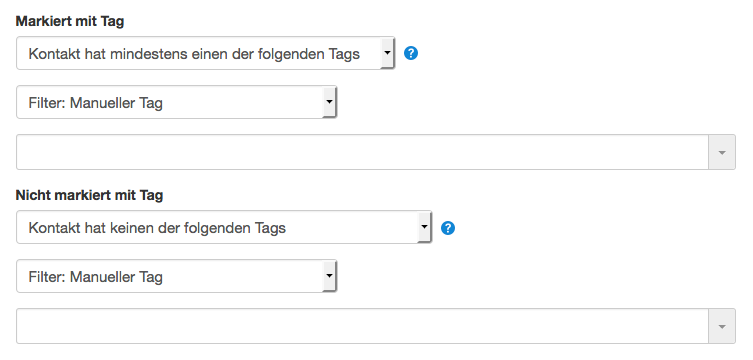Click the 'Kontakt hat mindestens' text in the dropdown
The height and width of the screenshot is (360, 753).
[x=108, y=54]
